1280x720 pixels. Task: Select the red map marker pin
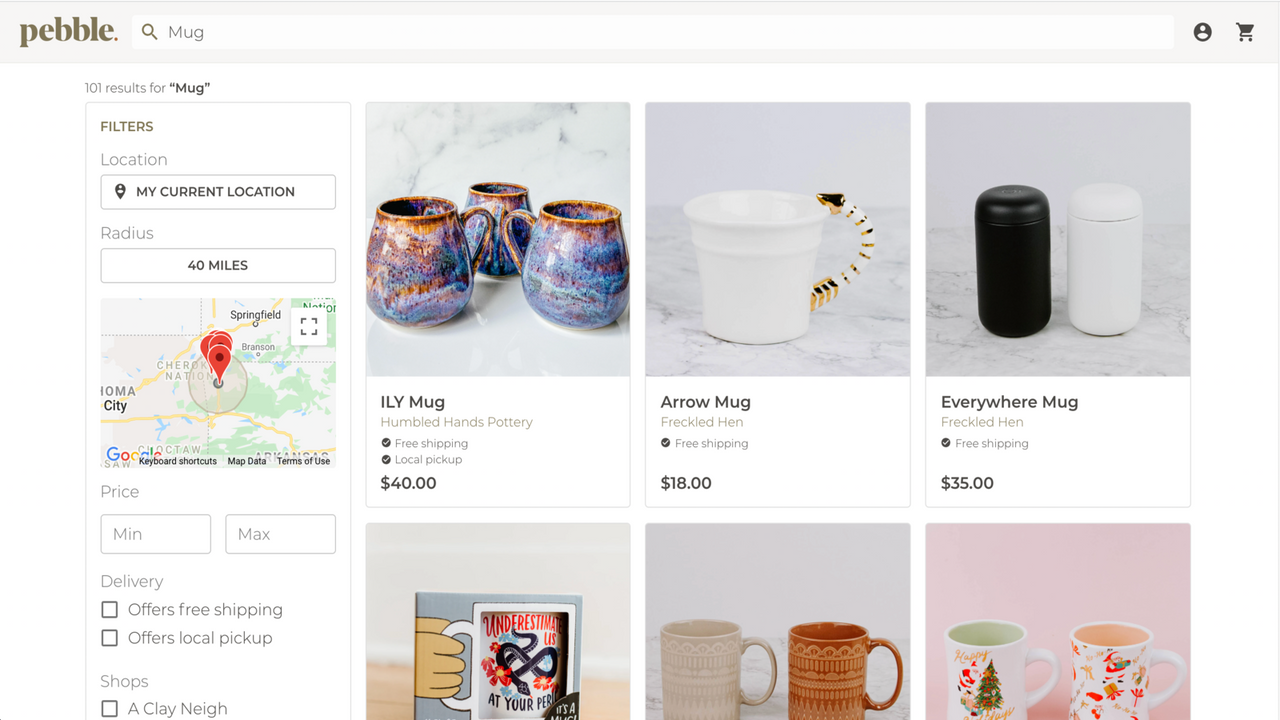pyautogui.click(x=218, y=355)
